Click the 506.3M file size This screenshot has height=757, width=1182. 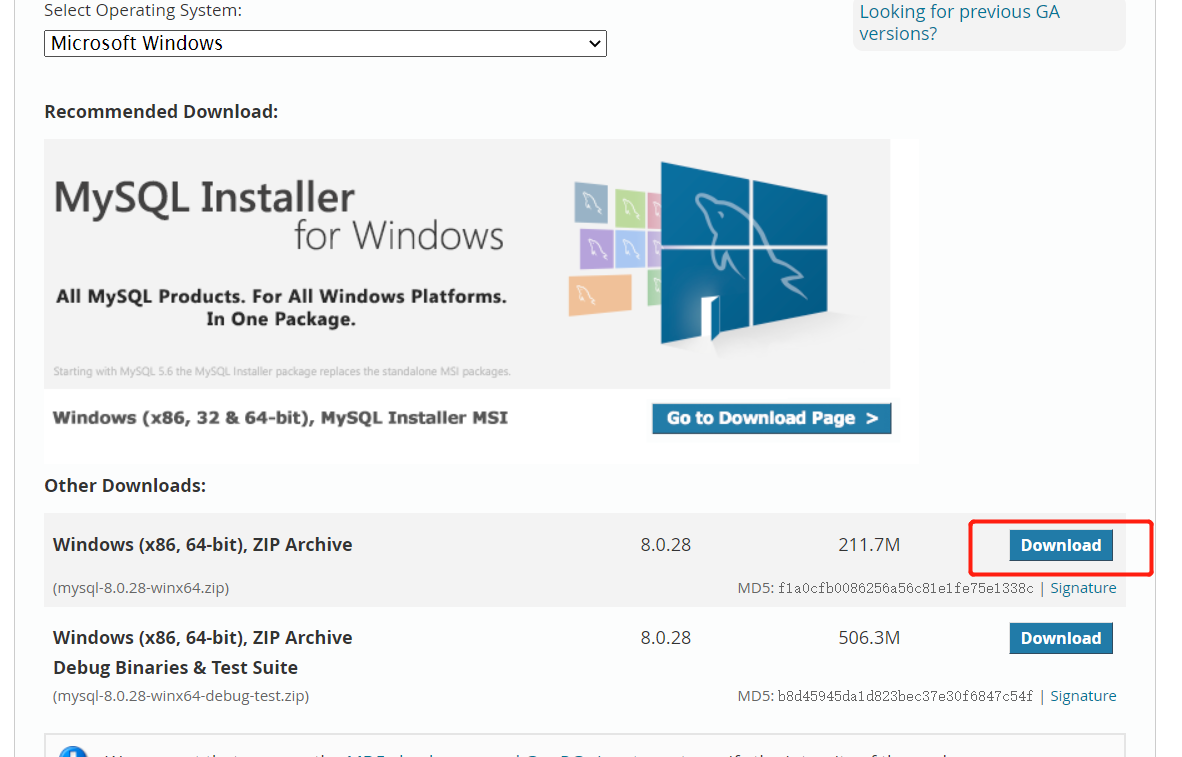pyautogui.click(x=869, y=638)
